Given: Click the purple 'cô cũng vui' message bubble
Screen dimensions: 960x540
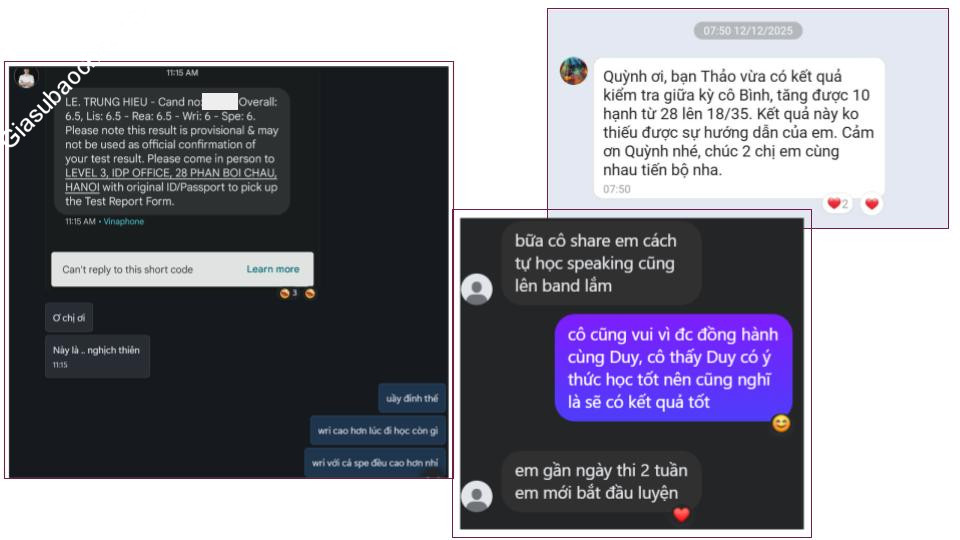Looking at the screenshot, I should coord(673,368).
